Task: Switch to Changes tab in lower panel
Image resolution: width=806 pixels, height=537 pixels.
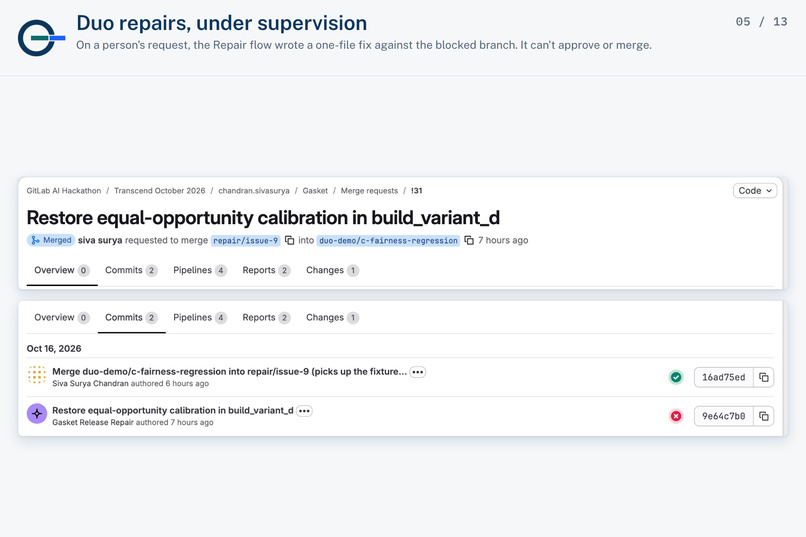Action: coord(332,318)
